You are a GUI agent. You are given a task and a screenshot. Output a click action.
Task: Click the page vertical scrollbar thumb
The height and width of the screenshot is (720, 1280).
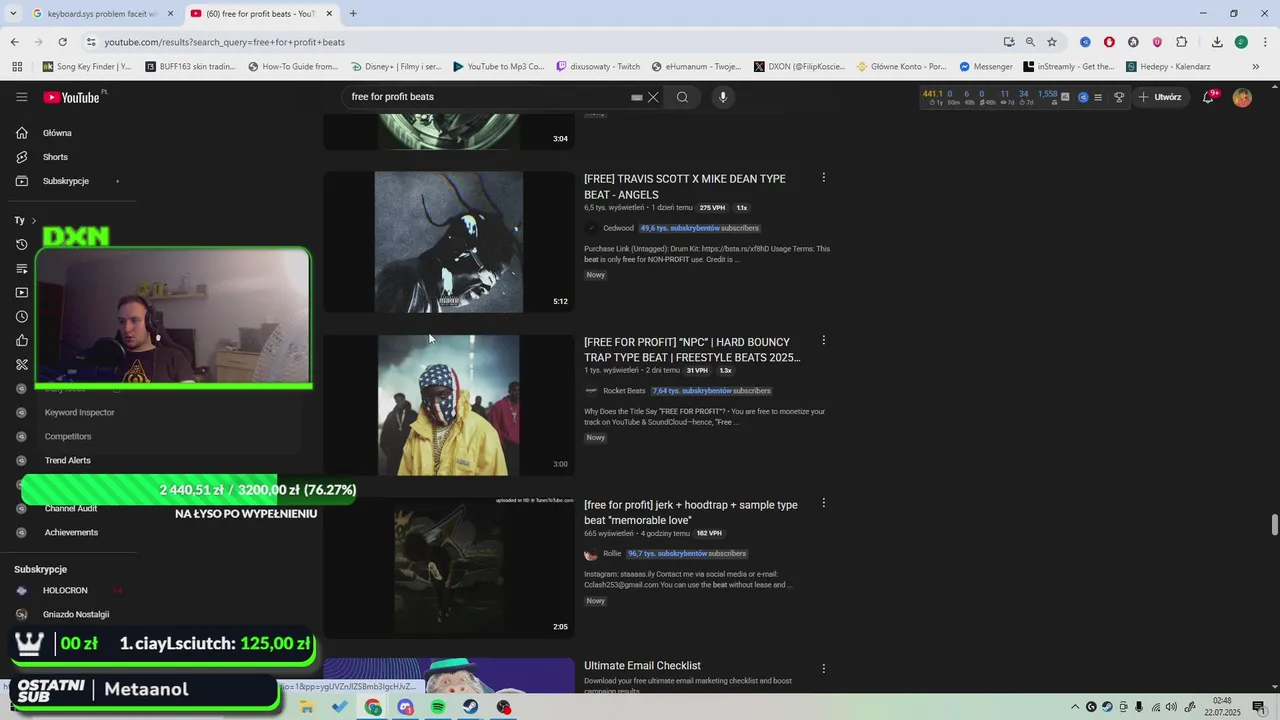point(1274,525)
